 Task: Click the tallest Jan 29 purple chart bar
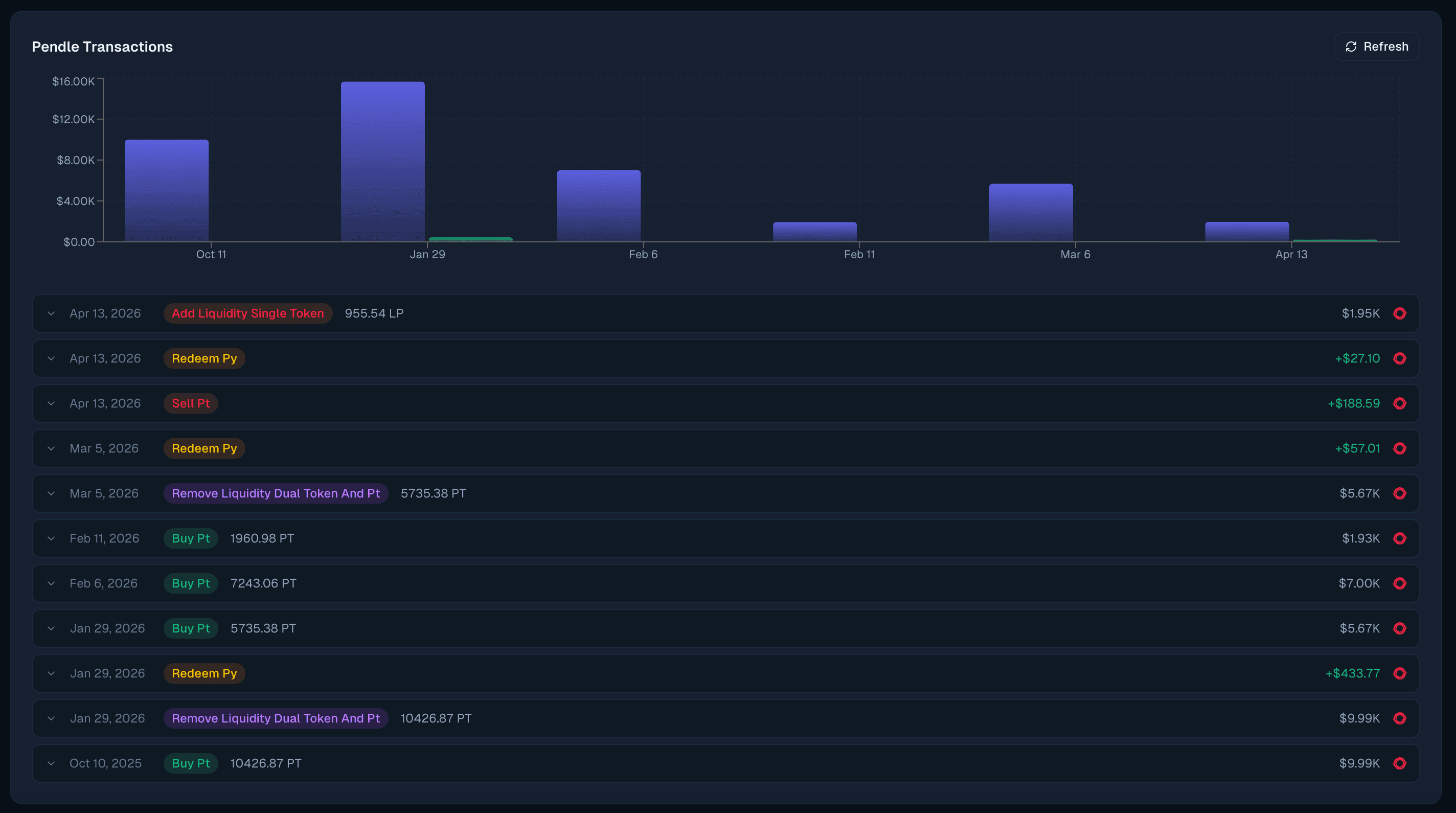382,162
